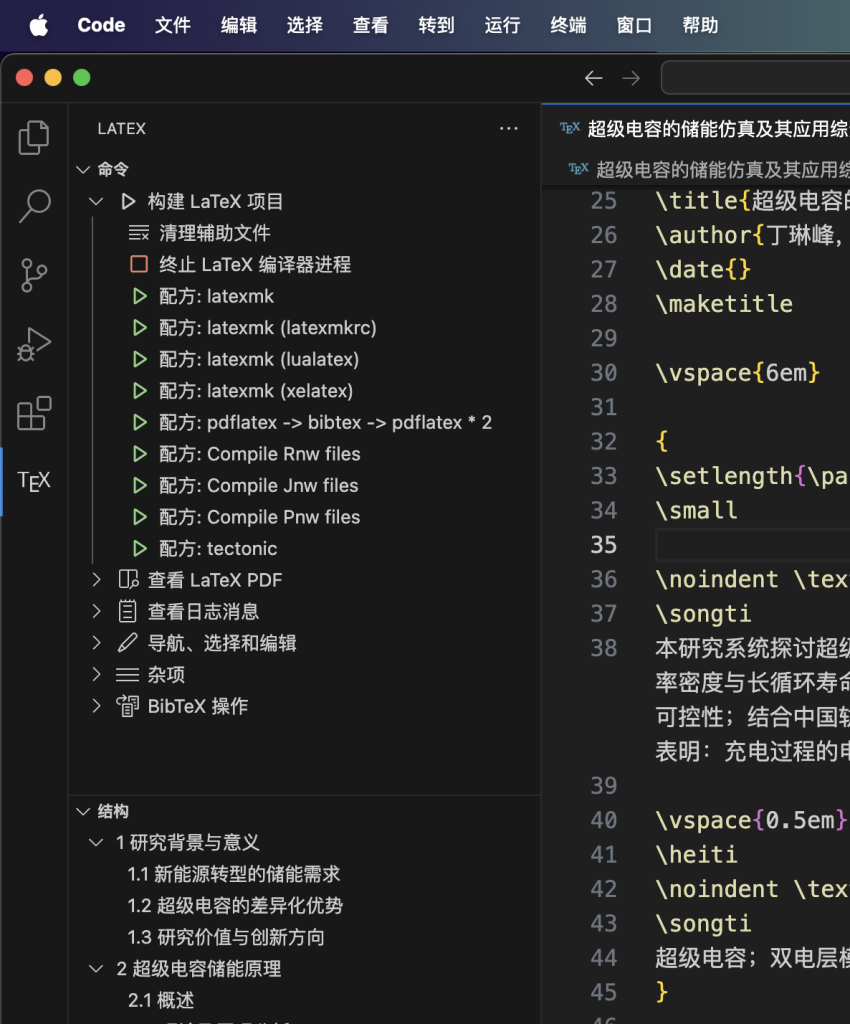Click the \maketitle command on line 28

coord(724,304)
